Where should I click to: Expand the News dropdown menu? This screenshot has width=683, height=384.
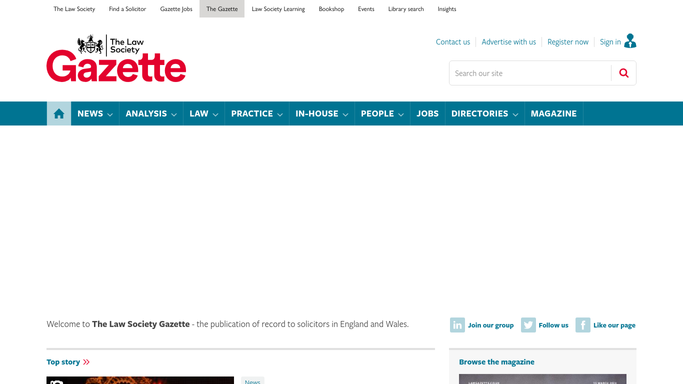click(95, 114)
